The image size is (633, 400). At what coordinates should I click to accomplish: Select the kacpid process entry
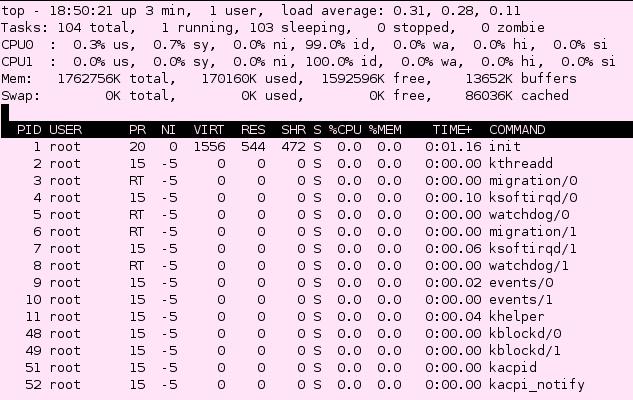[x=512, y=368]
